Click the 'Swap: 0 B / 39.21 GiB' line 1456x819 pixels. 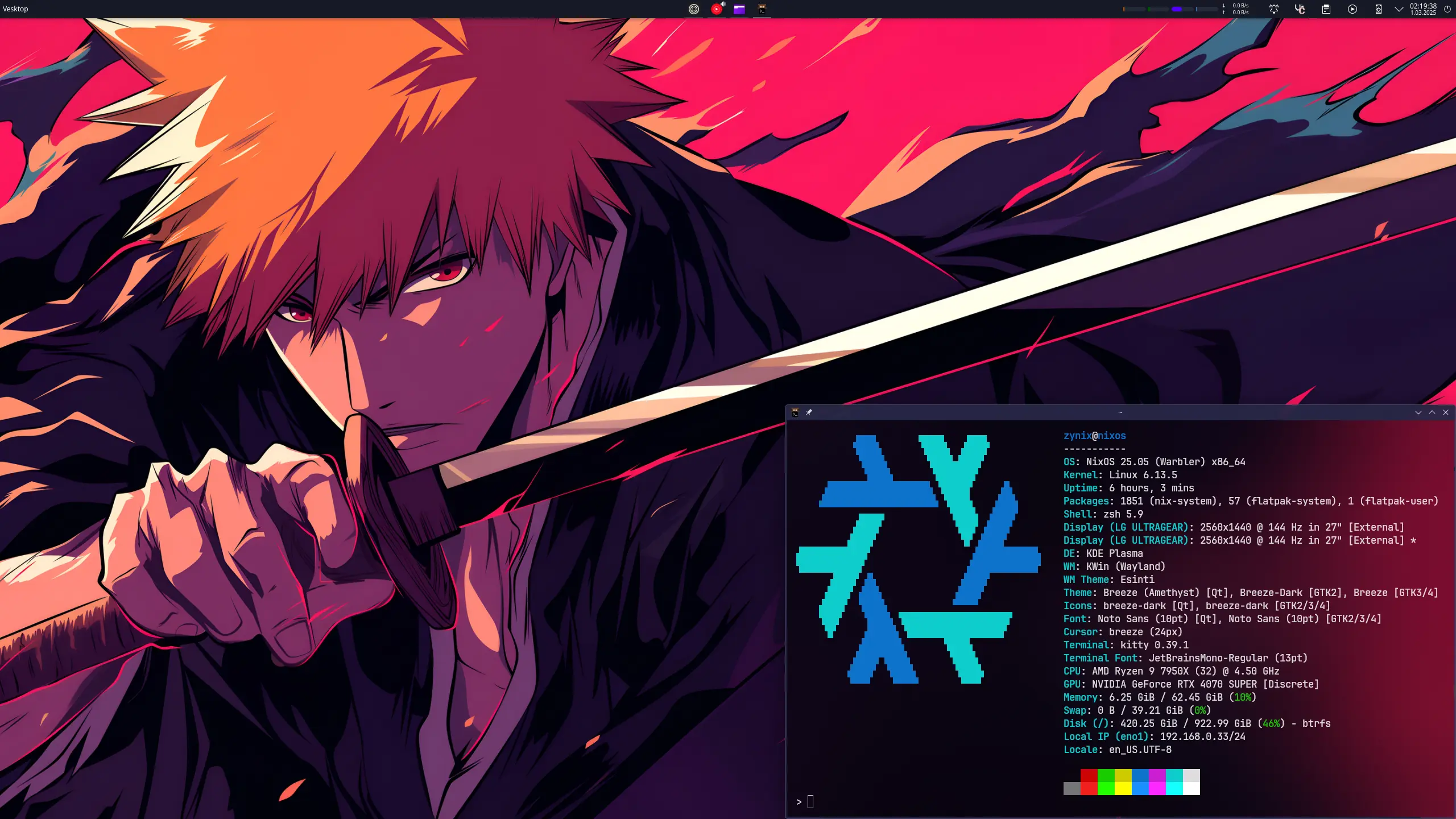[1137, 710]
